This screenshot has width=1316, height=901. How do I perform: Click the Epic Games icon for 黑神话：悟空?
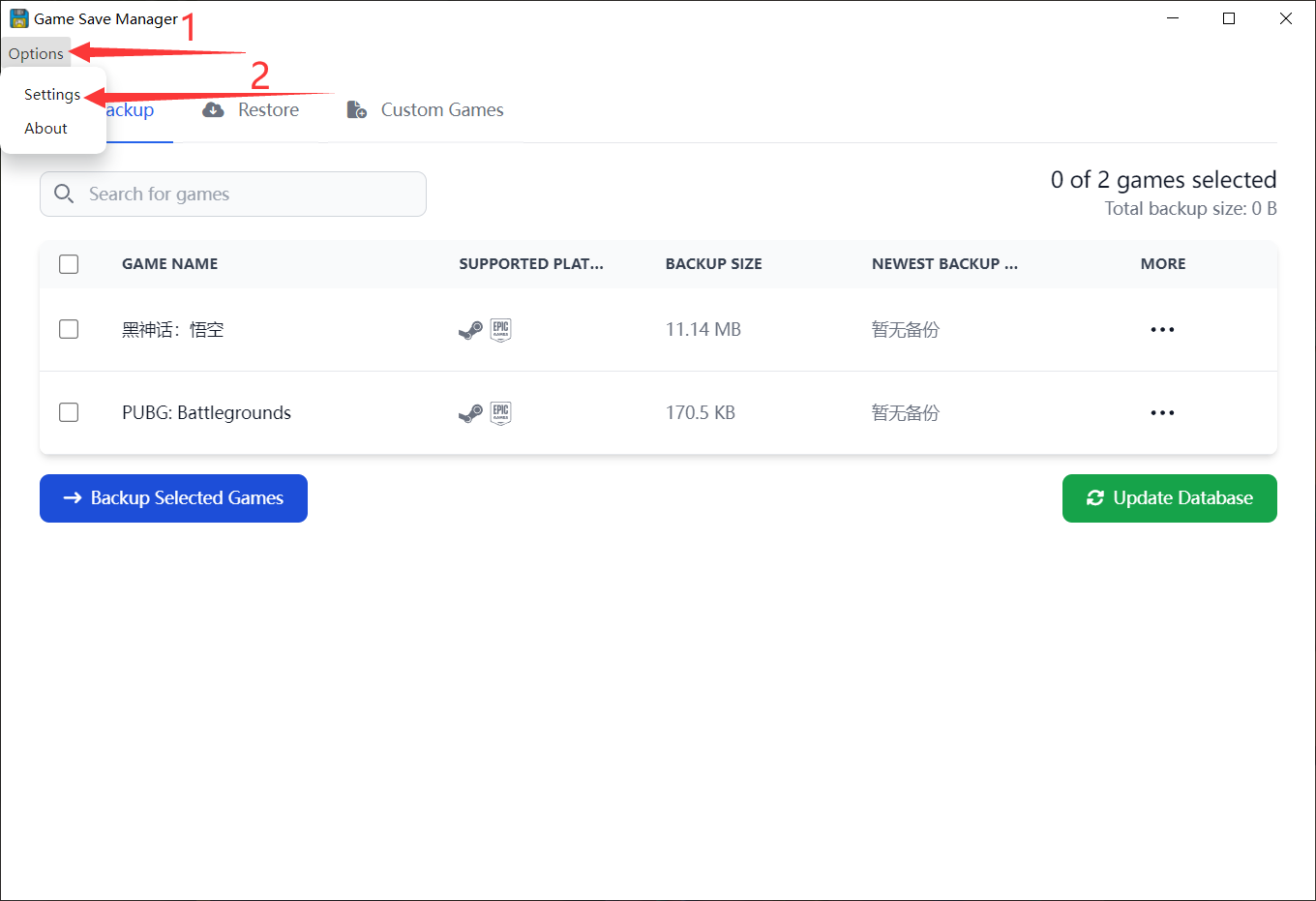(500, 330)
